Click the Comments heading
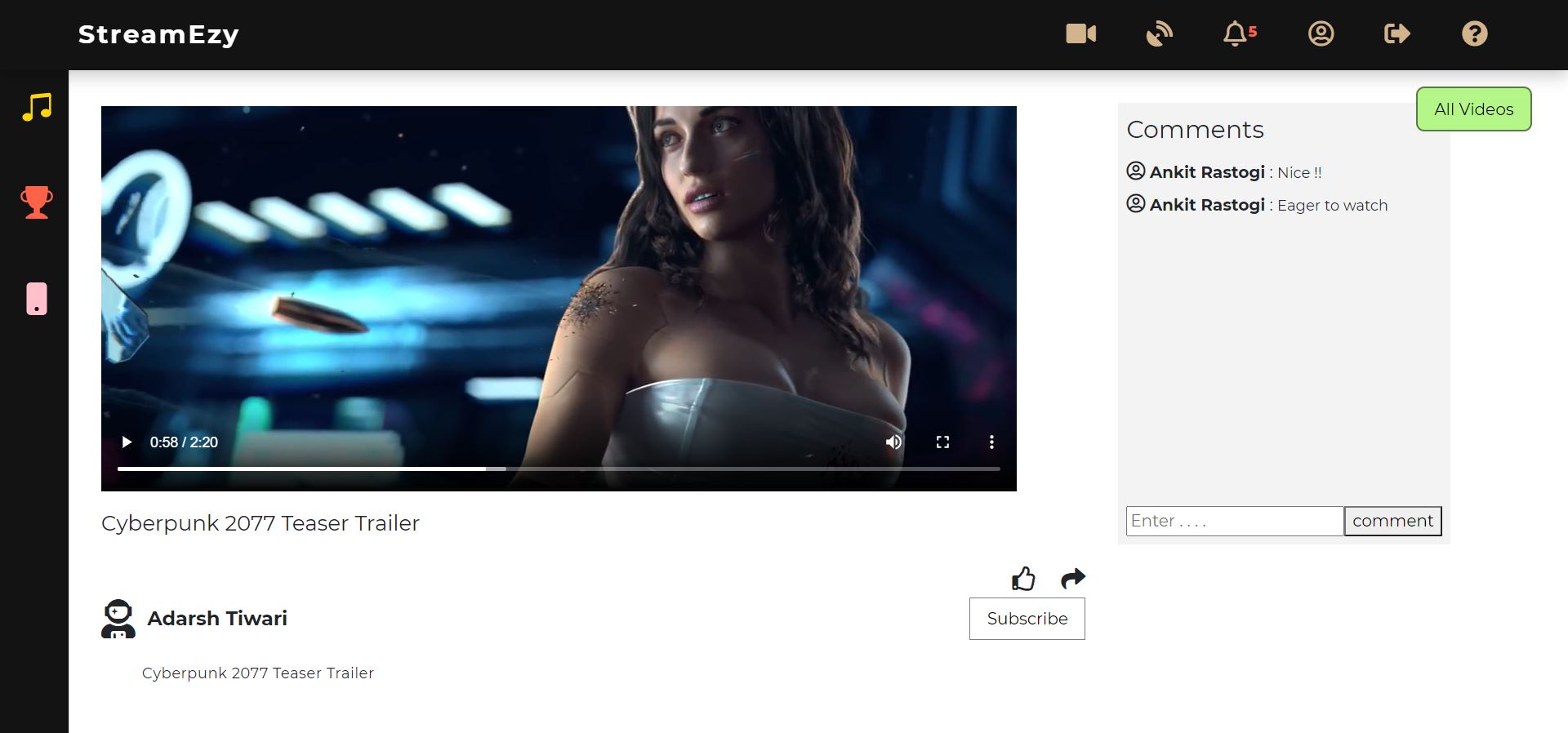Screen dimensions: 1568x733 [x=1195, y=130]
